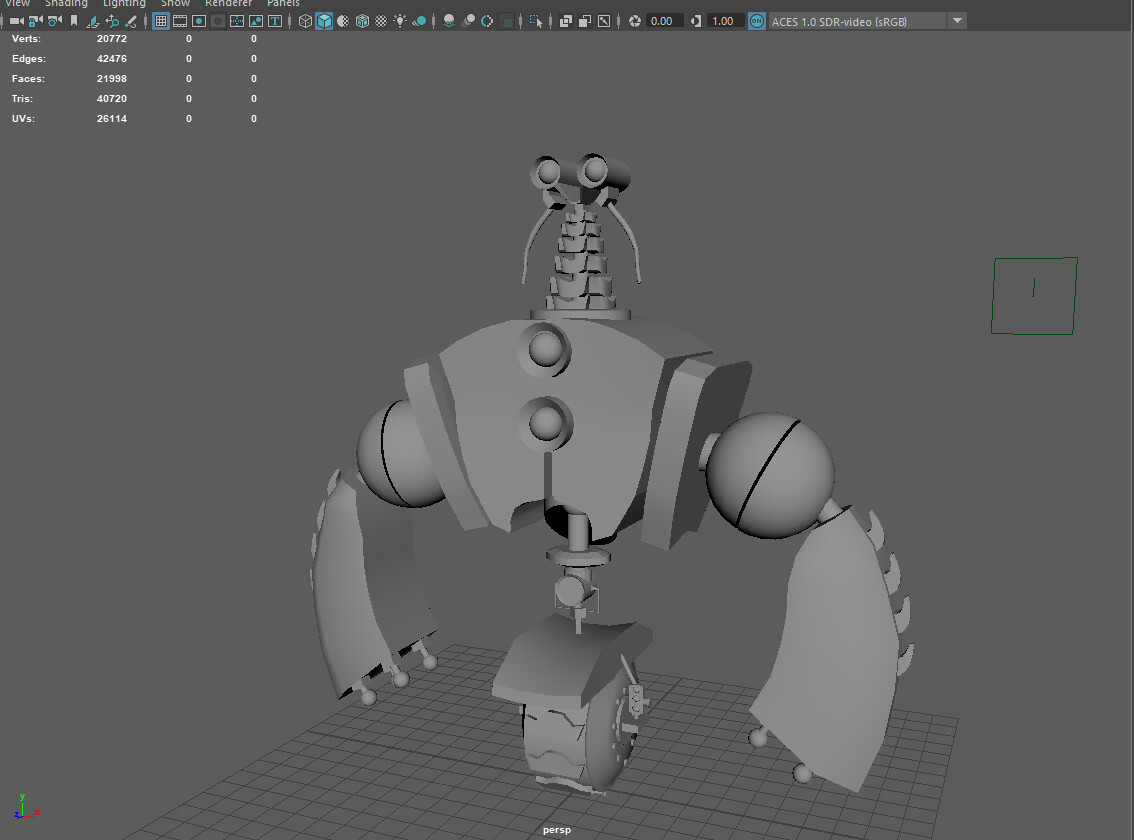The image size is (1134, 840).
Task: Show the resolution gate
Action: point(199,20)
